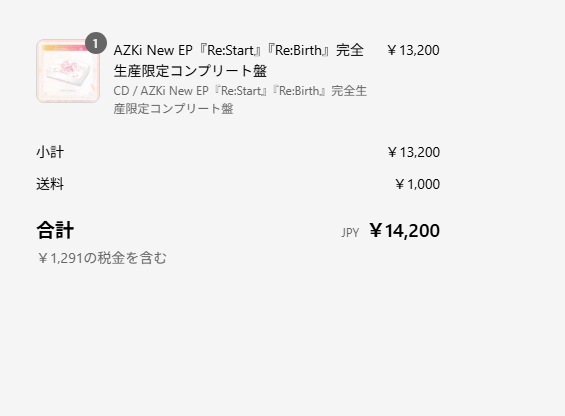The height and width of the screenshot is (416, 565).
Task: Click the 『Re:Birth』 text in the black title
Action: (x=298, y=50)
